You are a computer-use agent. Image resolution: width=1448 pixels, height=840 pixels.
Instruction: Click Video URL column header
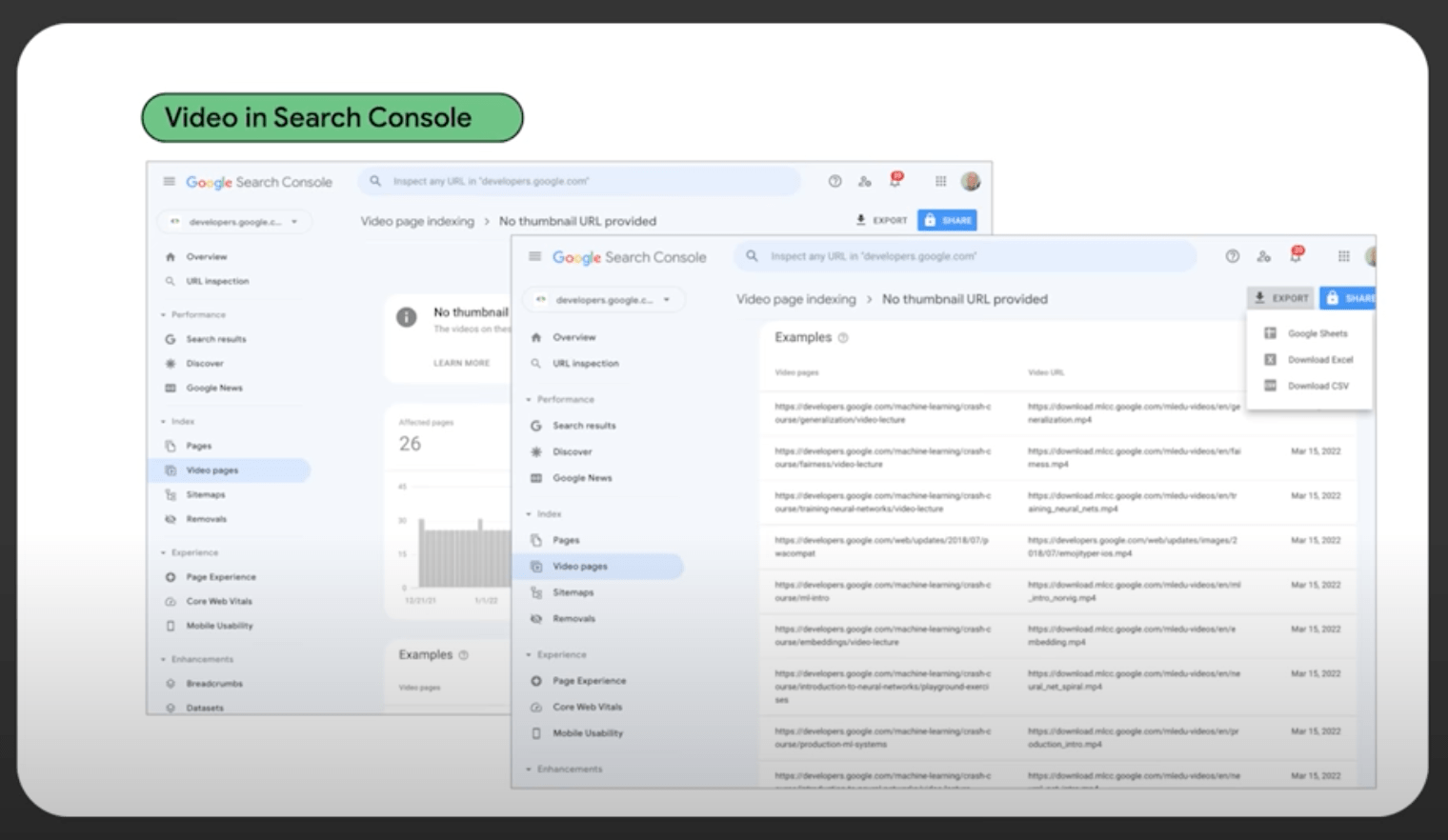(x=1045, y=372)
